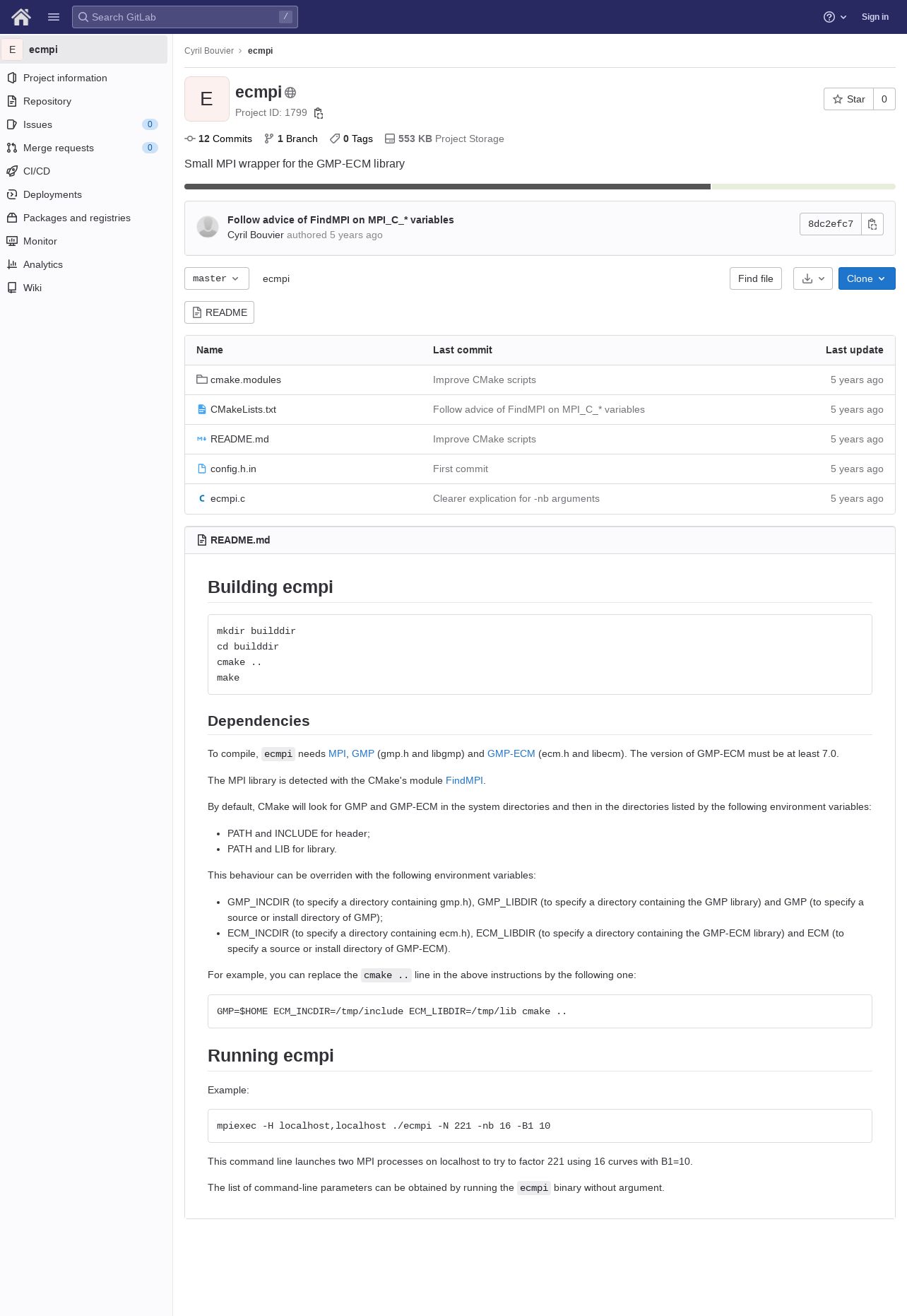Open the latest commit message link
Viewport: 907px width, 1316px height.
(340, 220)
